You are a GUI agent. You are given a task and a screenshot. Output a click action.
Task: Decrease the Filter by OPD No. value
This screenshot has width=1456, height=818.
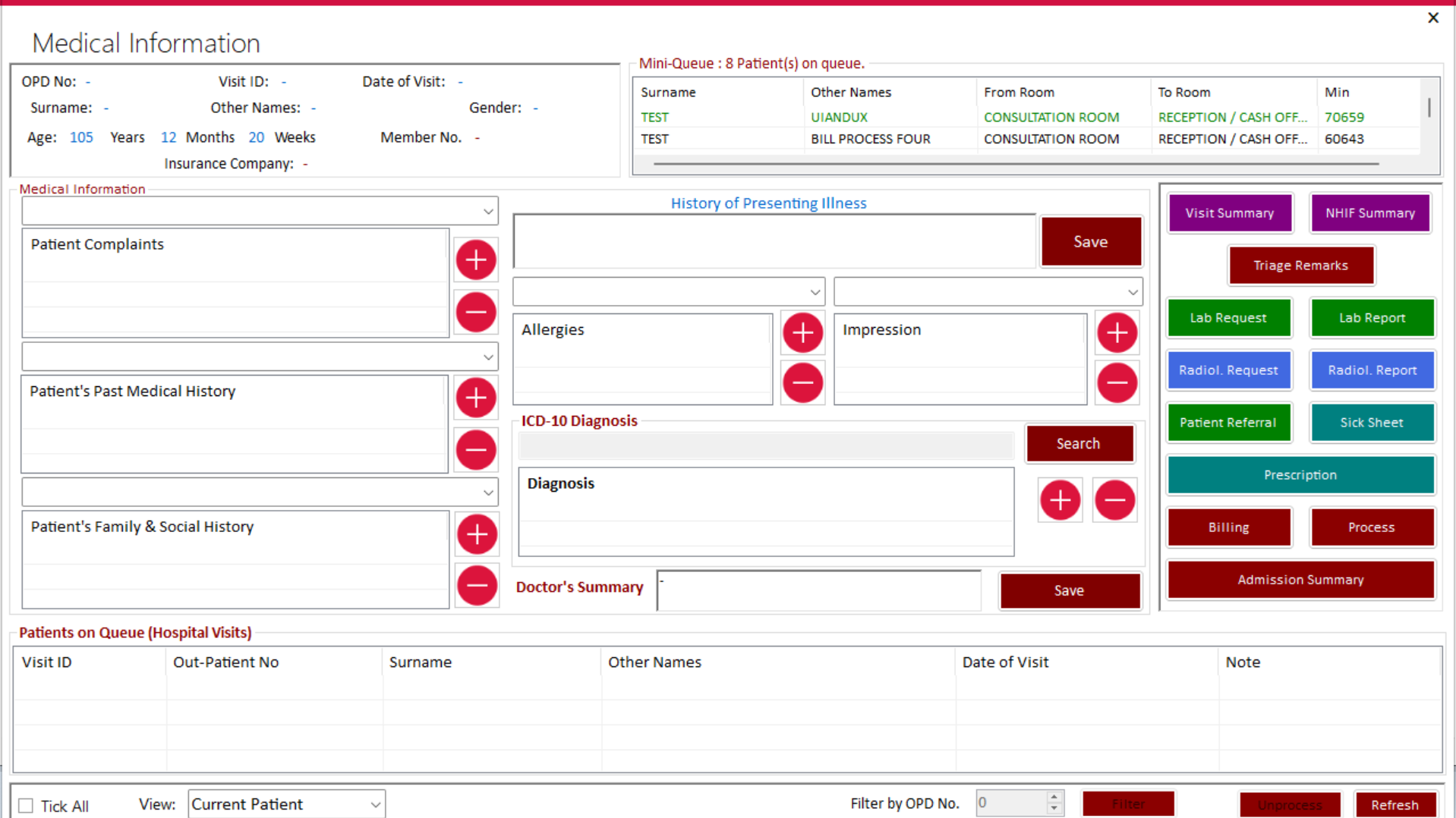click(x=1054, y=809)
